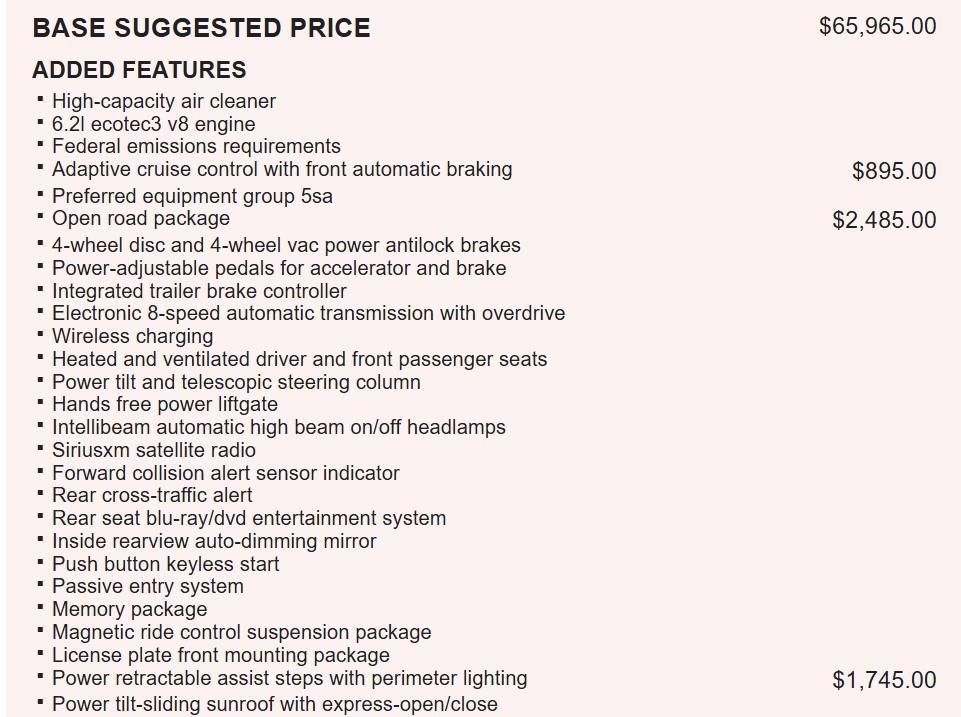This screenshot has height=717, width=961.
Task: Click Preferred equipment group 5sa line
Action: [x=192, y=196]
